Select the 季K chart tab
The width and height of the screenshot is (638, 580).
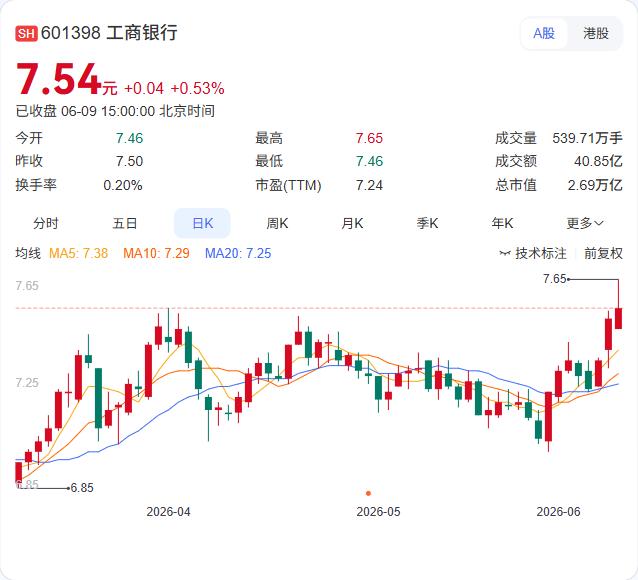(427, 223)
